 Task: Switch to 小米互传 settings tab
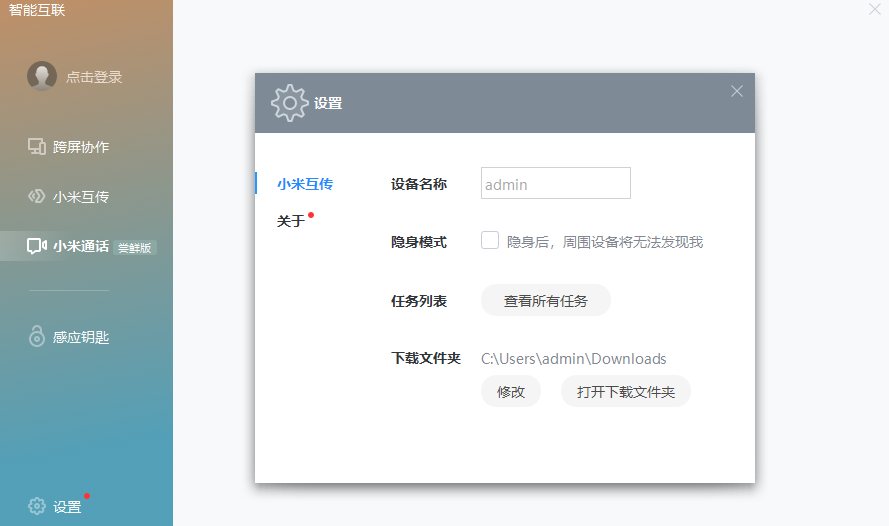click(x=305, y=184)
